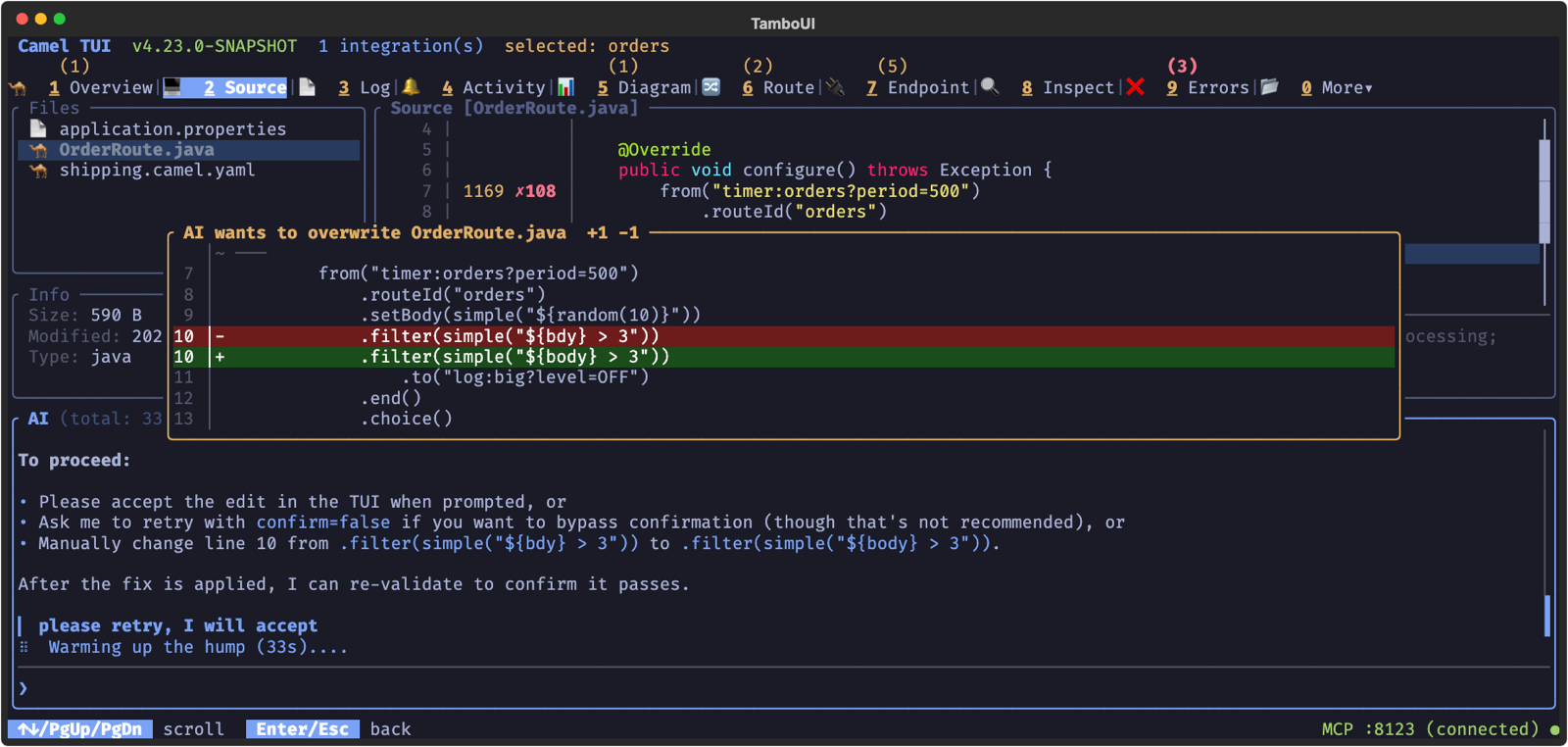The width and height of the screenshot is (1568, 747).
Task: Click the document icon beside Log tab
Action: point(307,87)
